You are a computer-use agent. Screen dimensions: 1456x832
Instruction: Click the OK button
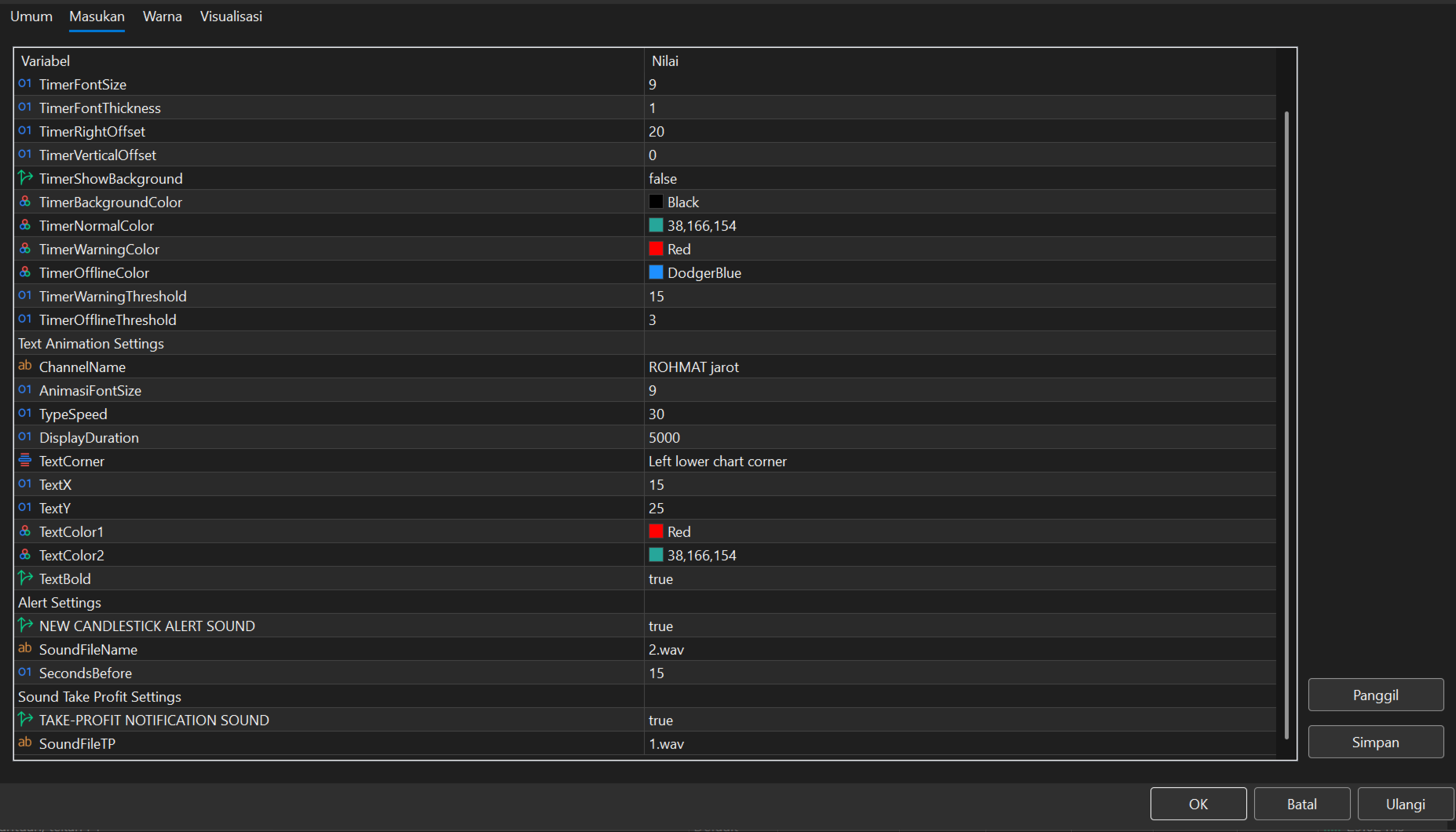(x=1198, y=804)
